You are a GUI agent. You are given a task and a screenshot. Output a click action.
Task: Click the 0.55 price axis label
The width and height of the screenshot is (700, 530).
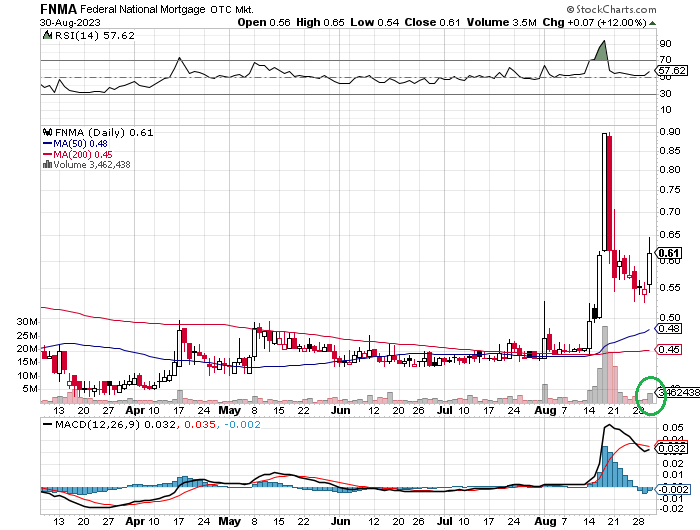click(x=670, y=288)
